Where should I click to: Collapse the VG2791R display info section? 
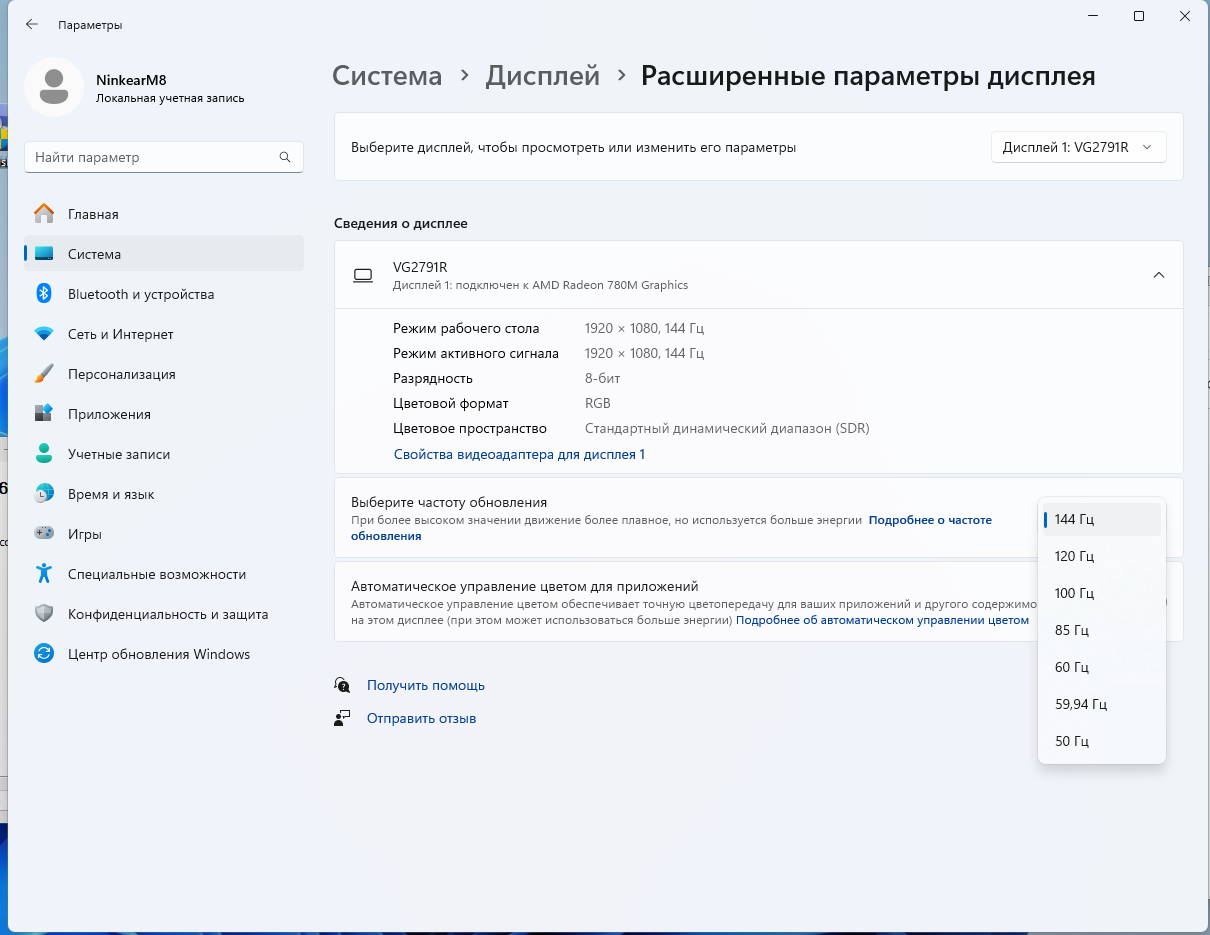[1158, 275]
